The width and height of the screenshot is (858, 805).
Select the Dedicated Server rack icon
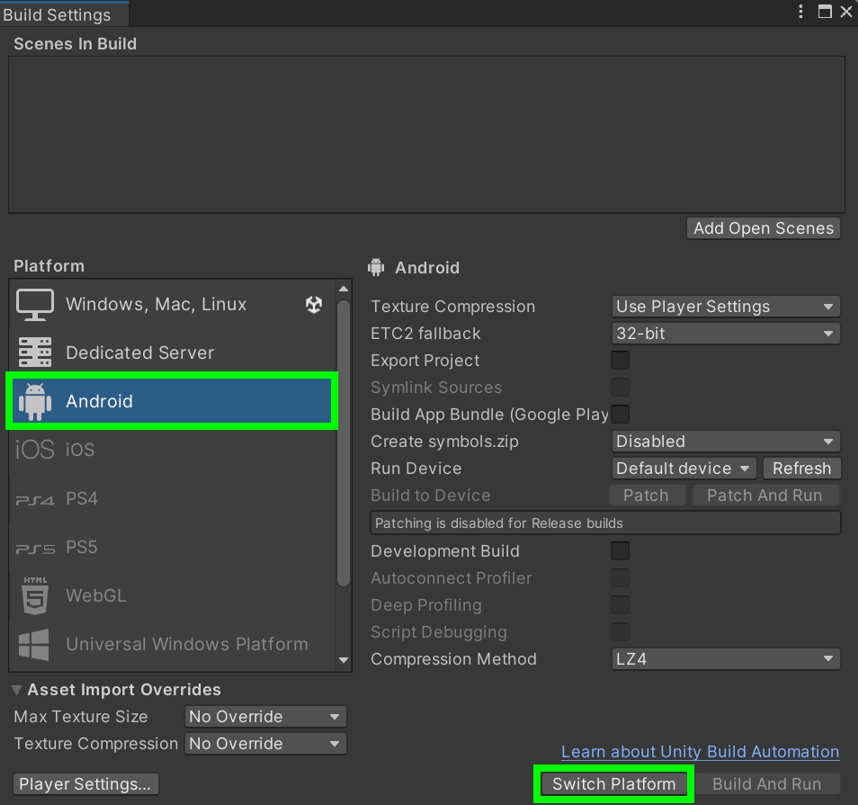pos(35,353)
